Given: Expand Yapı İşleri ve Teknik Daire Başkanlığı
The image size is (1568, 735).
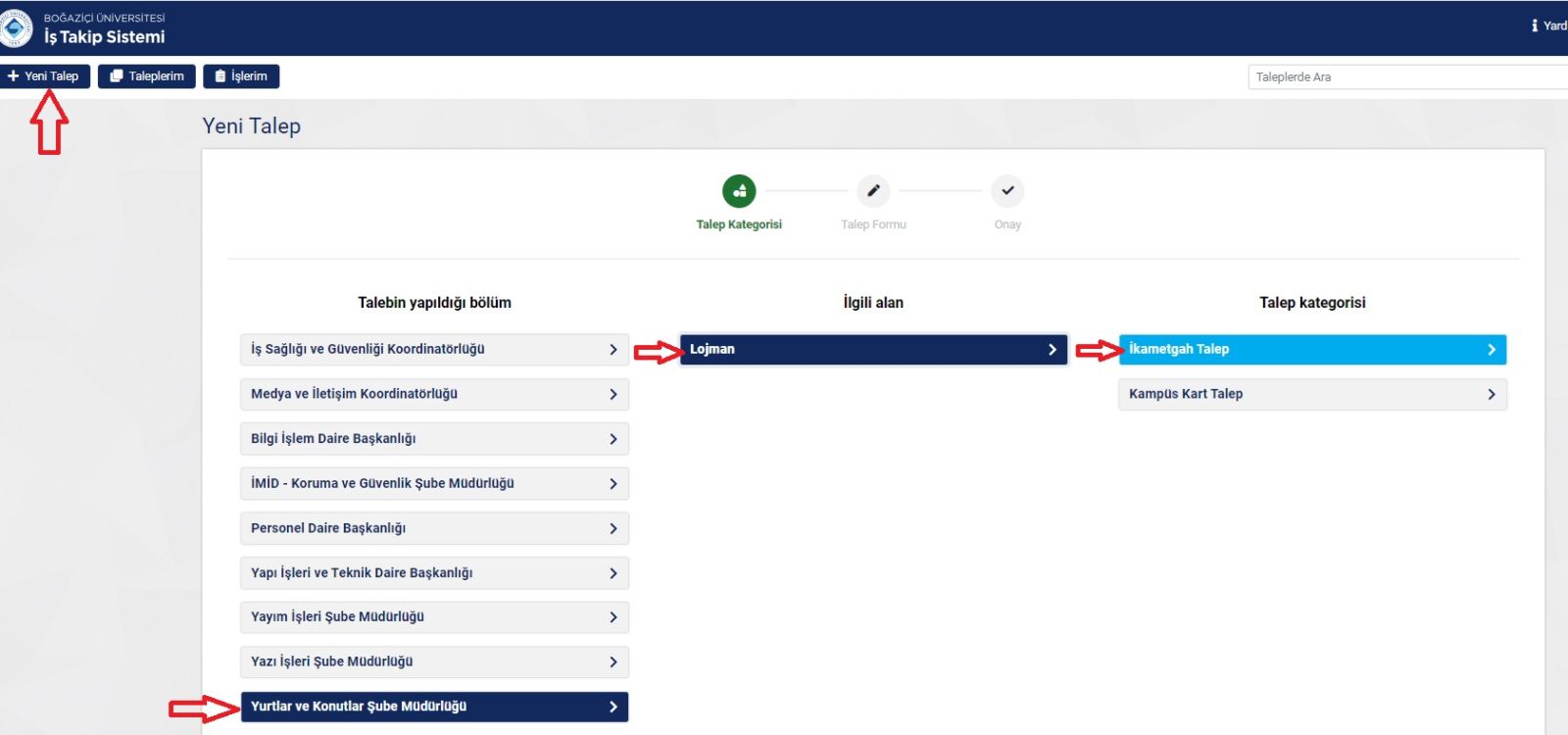Looking at the screenshot, I should 434,573.
